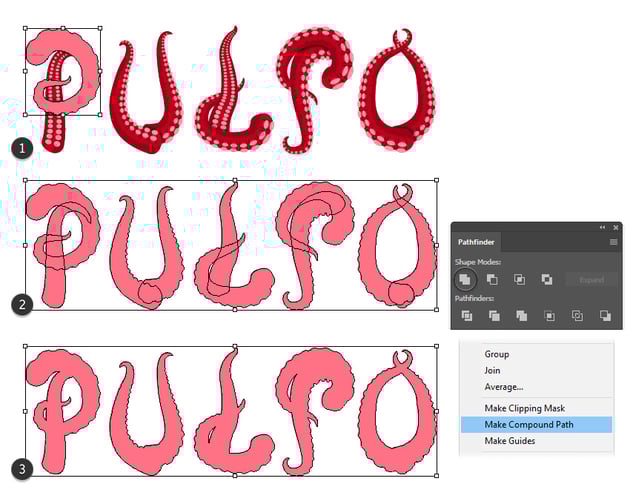Select the Pathfinder tab

point(476,242)
